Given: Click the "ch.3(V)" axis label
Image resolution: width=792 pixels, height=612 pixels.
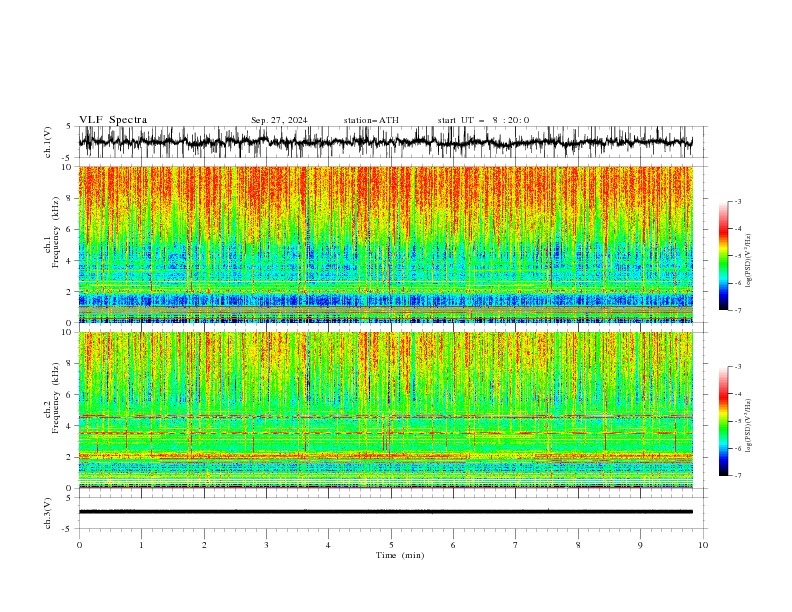Looking at the screenshot, I should [x=48, y=513].
